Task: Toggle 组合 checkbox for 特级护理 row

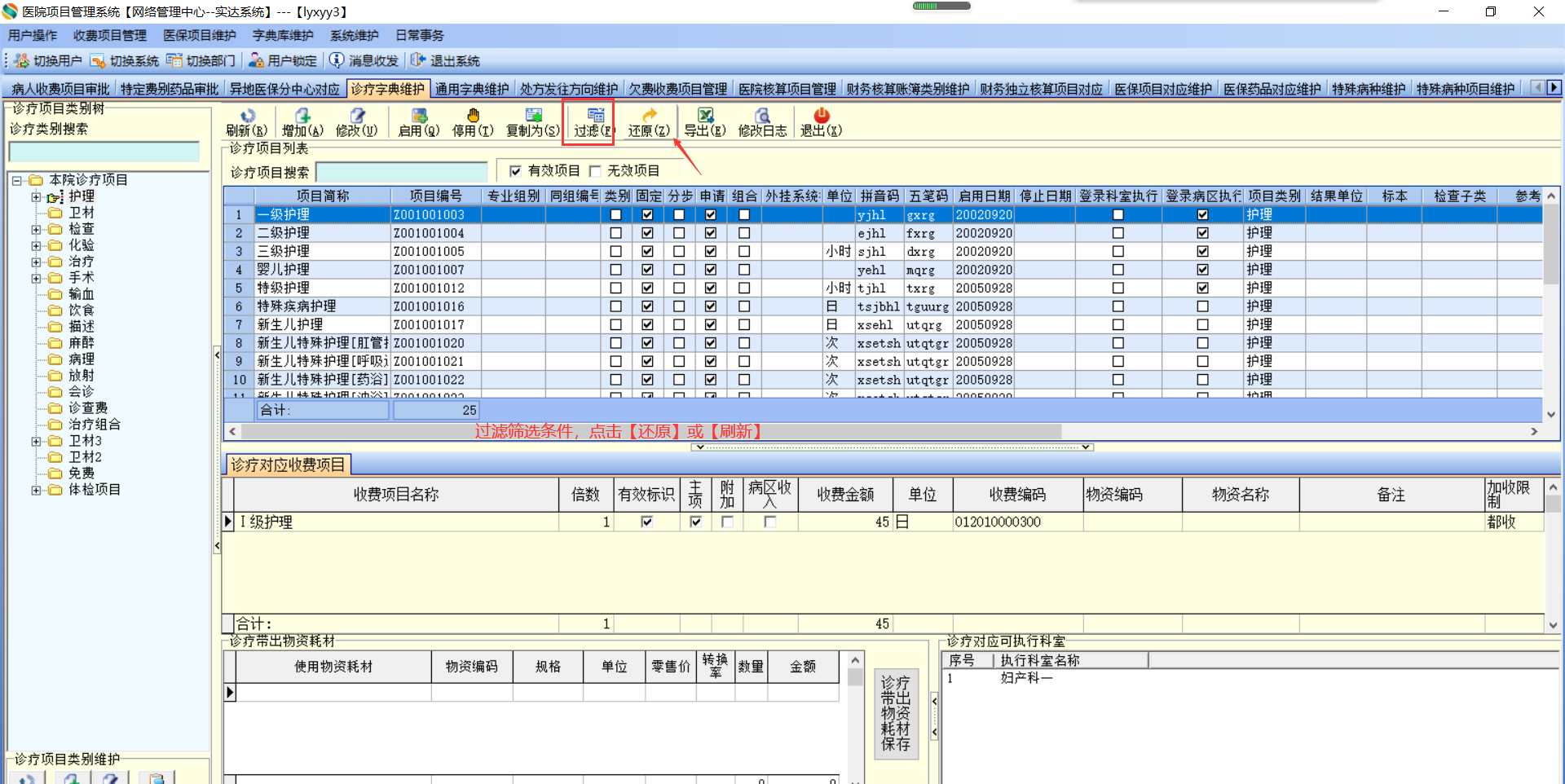Action: tap(744, 288)
